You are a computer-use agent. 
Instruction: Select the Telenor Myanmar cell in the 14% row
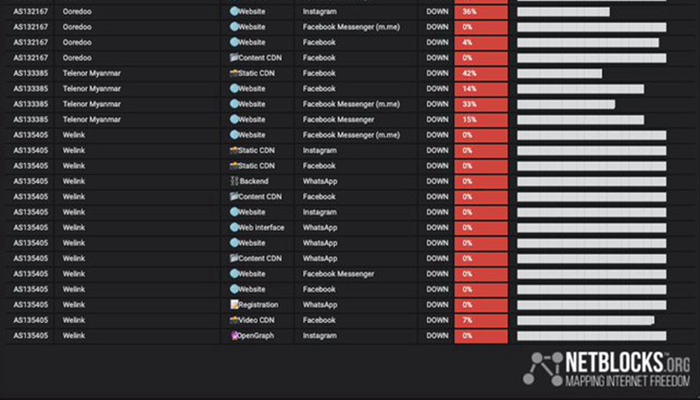point(91,89)
